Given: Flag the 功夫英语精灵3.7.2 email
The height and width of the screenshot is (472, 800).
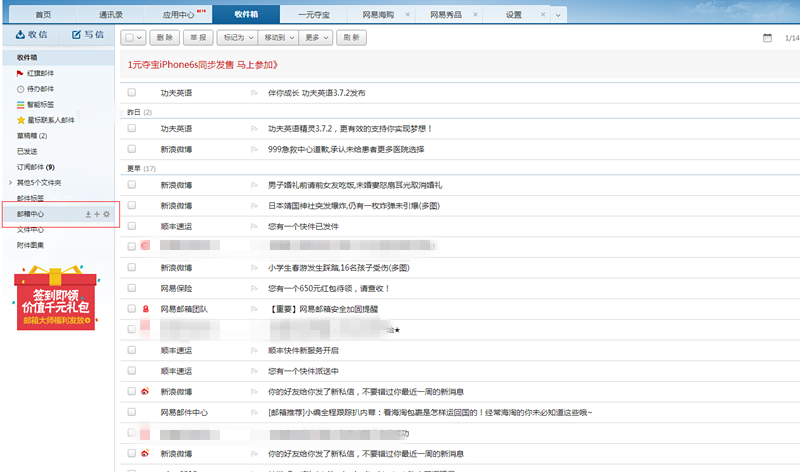Looking at the screenshot, I should tap(254, 129).
